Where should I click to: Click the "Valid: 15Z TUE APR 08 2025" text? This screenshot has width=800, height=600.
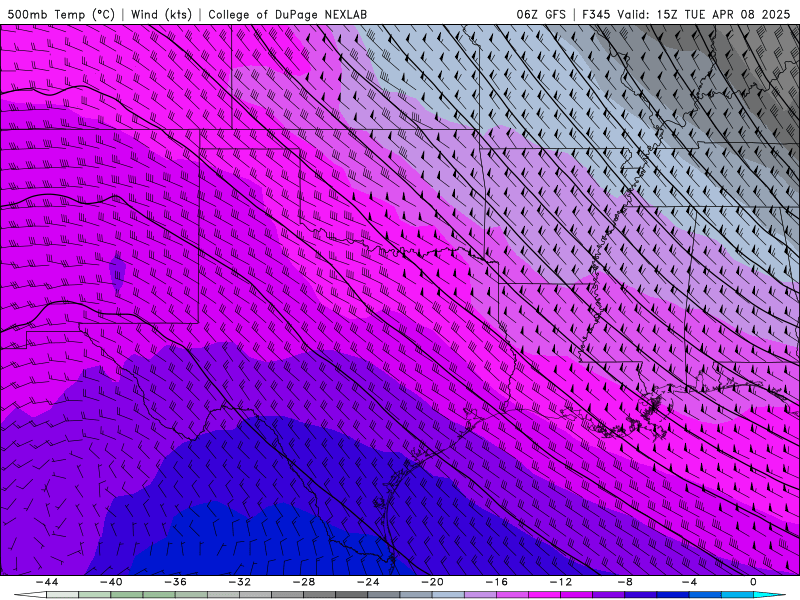coord(704,14)
